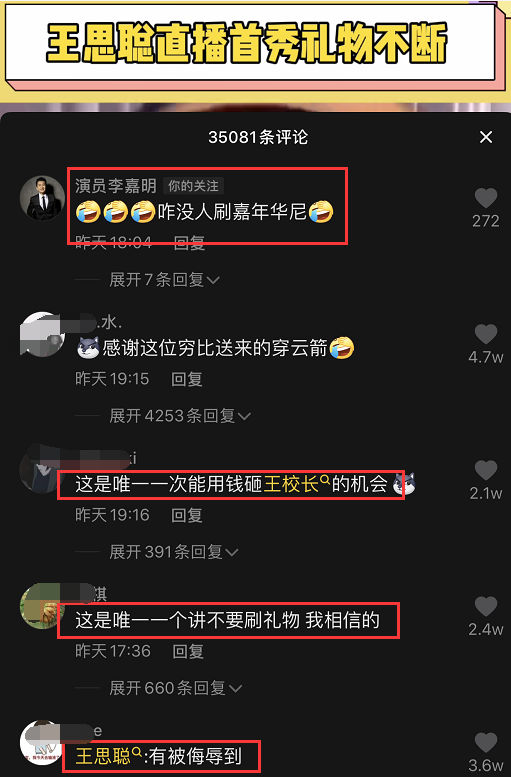Like 演员李嘉明's comment with heart icon
Image resolution: width=511 pixels, height=777 pixels.
[486, 198]
